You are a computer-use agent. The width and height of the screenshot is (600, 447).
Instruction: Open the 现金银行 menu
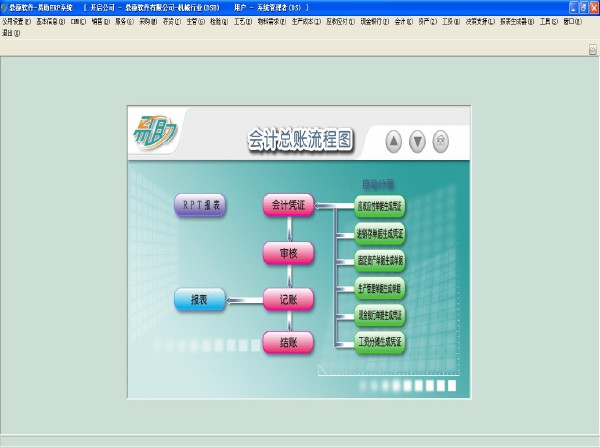pos(375,21)
